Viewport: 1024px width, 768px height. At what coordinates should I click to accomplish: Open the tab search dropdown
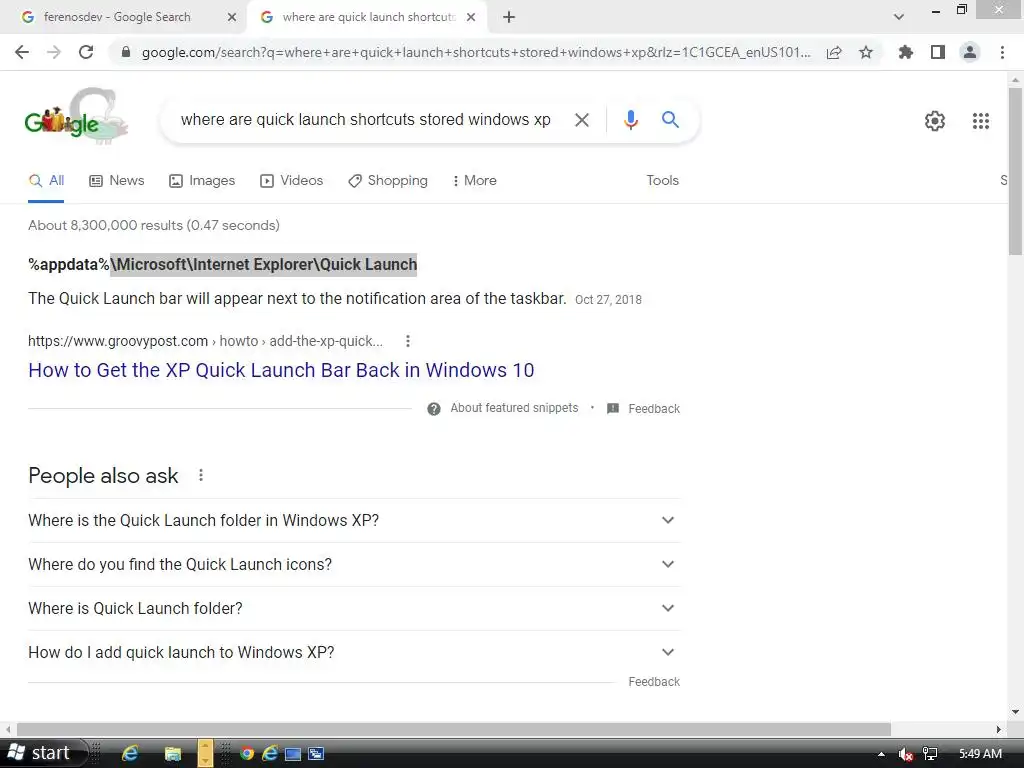(x=899, y=17)
